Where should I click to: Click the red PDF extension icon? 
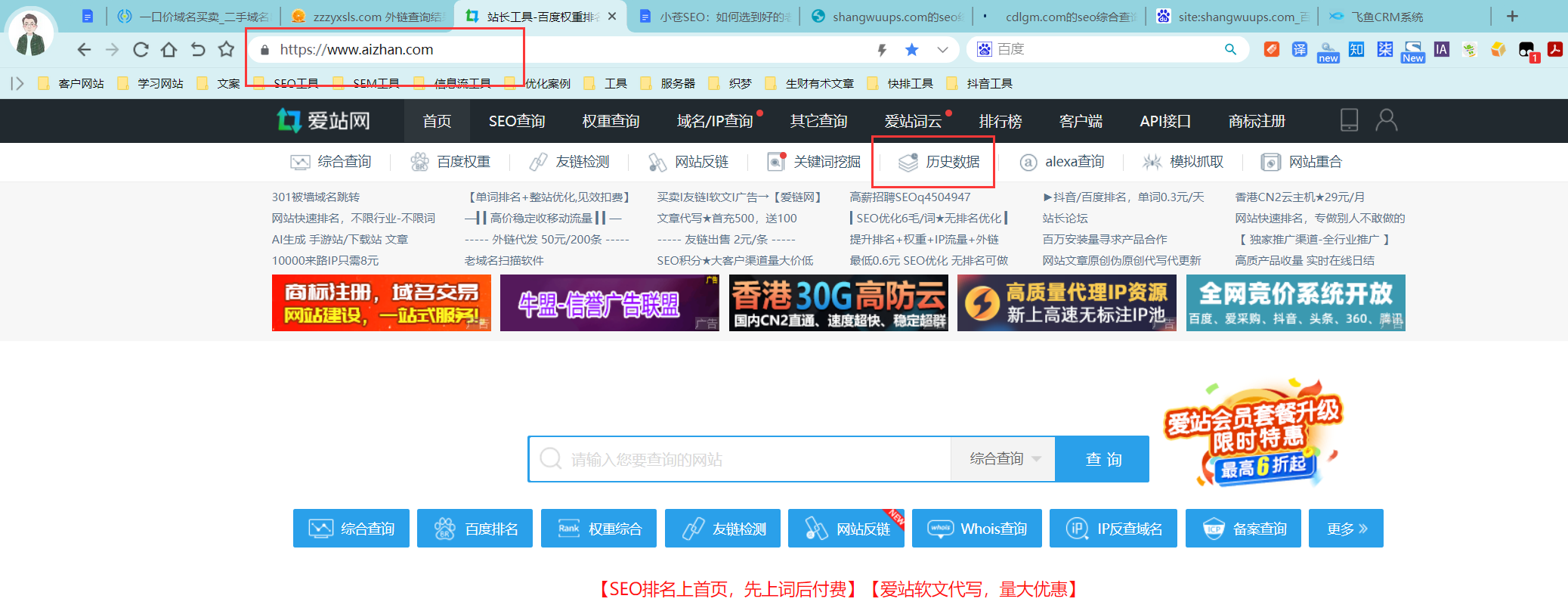[1554, 50]
